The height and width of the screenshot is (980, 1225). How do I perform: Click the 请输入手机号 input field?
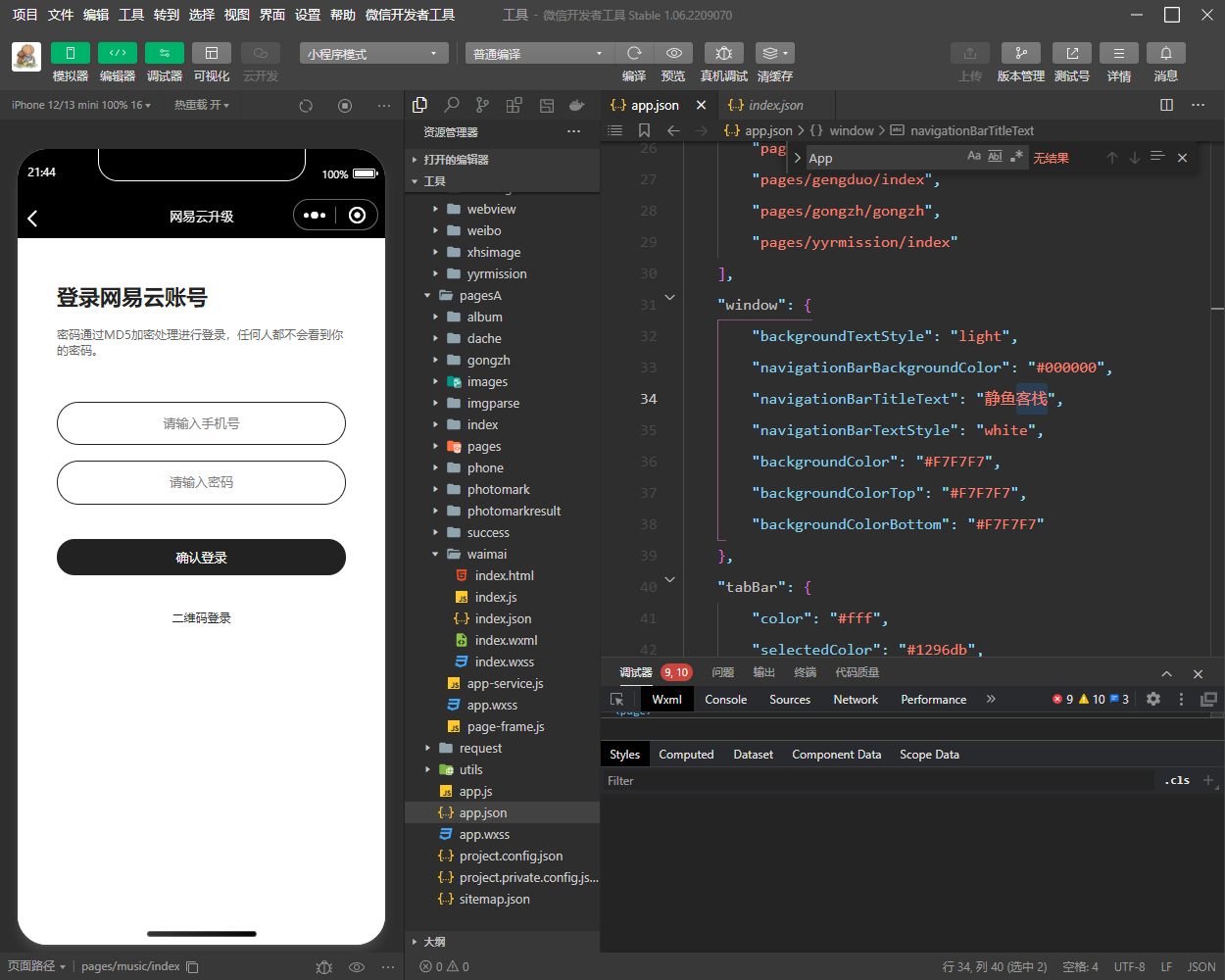201,423
